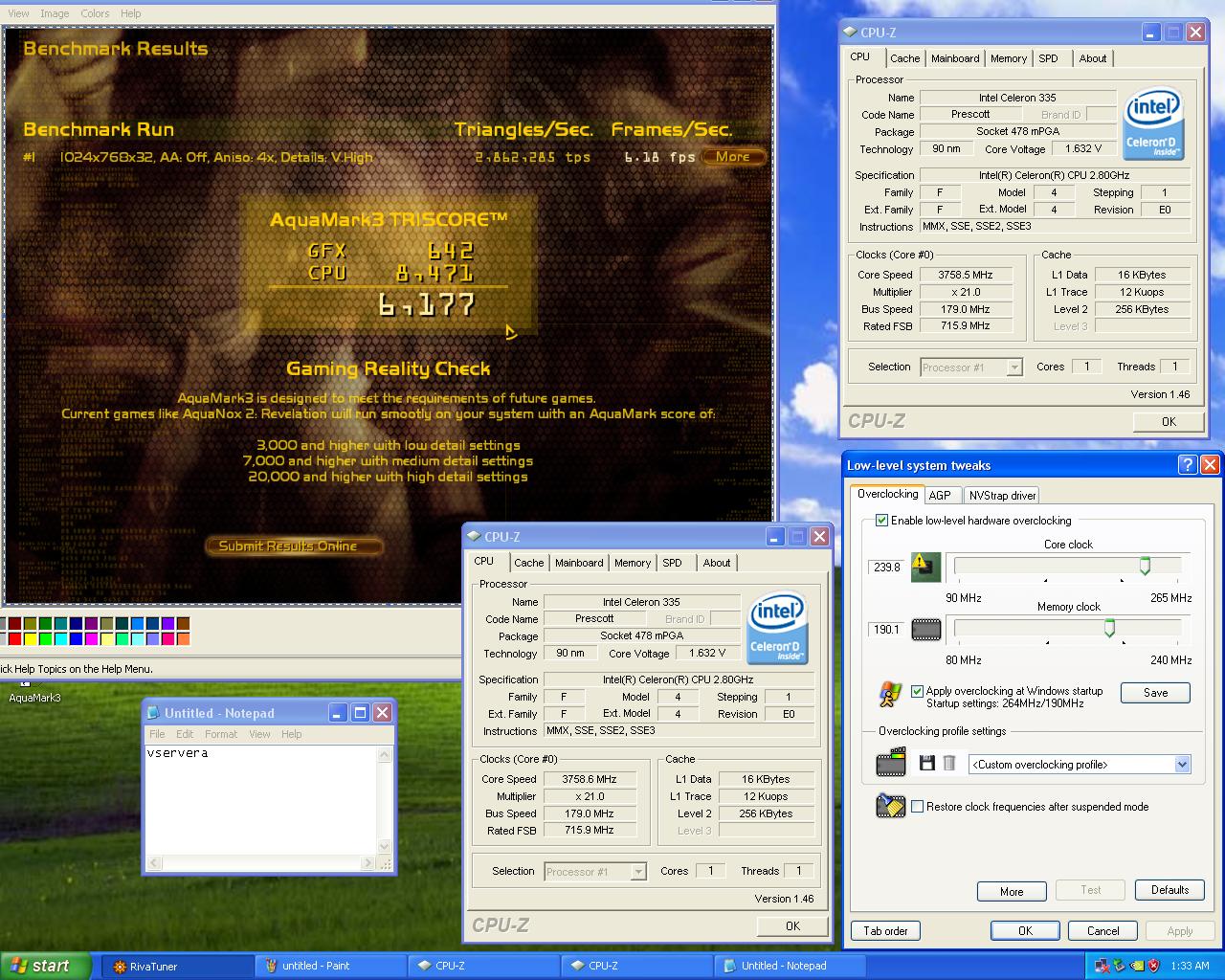Toggle Enable low-level hardware overclocking checkbox
Viewport: 1225px width, 980px height.
click(x=881, y=521)
